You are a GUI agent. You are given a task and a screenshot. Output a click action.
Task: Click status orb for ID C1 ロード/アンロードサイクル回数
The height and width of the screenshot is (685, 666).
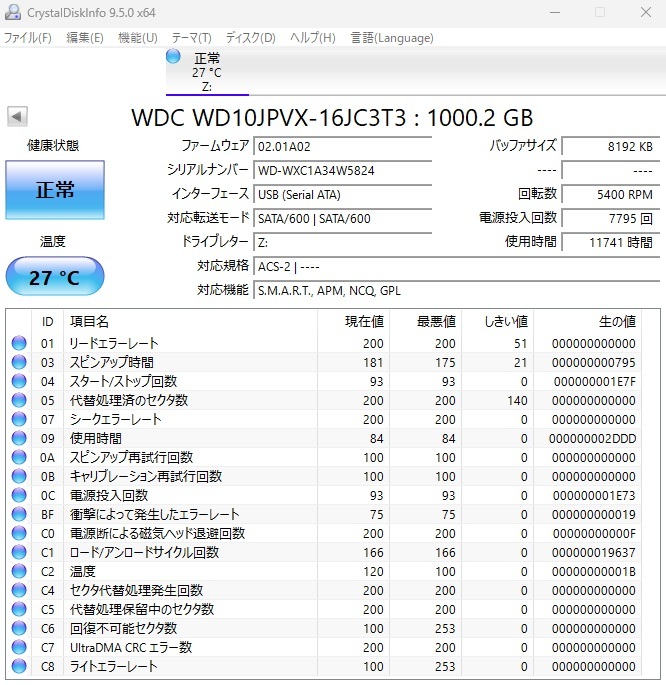tap(19, 552)
